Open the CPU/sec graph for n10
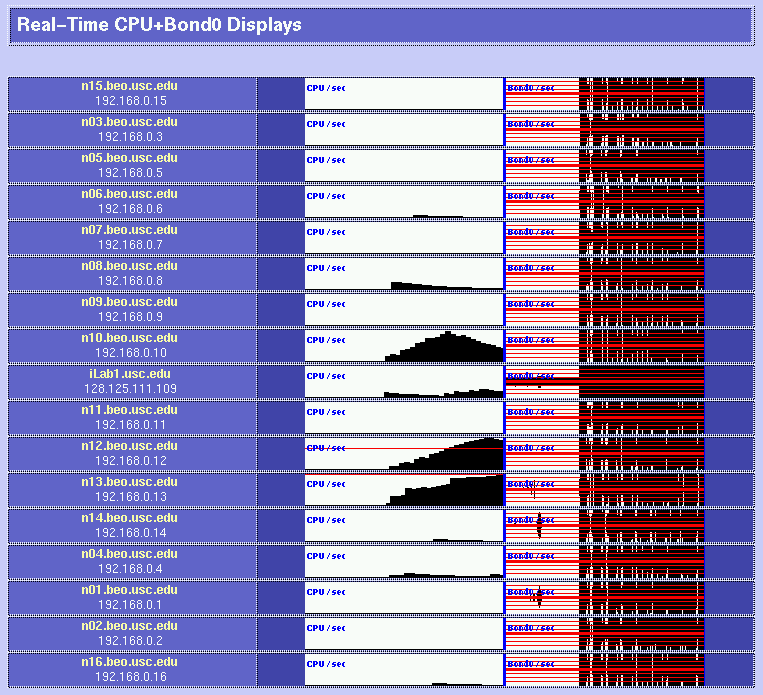 pos(404,346)
